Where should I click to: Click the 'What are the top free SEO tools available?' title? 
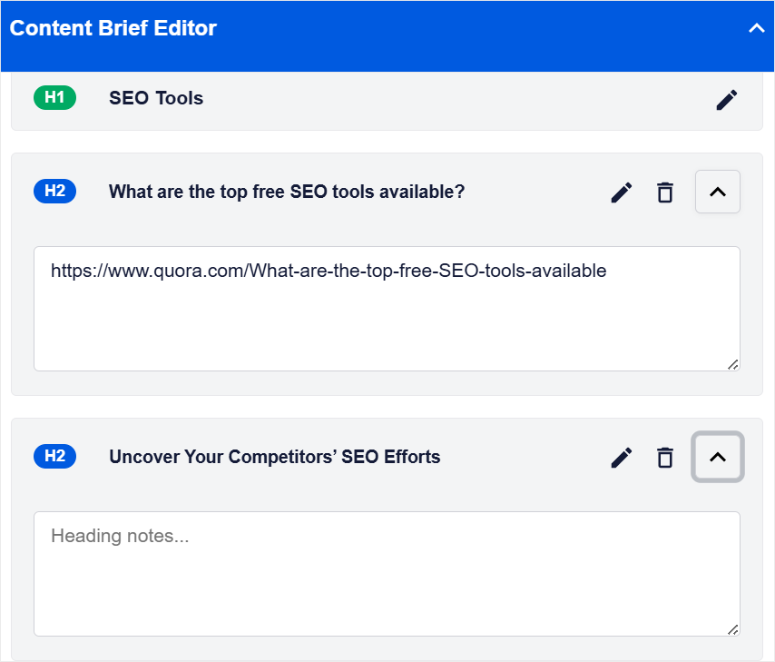(286, 191)
